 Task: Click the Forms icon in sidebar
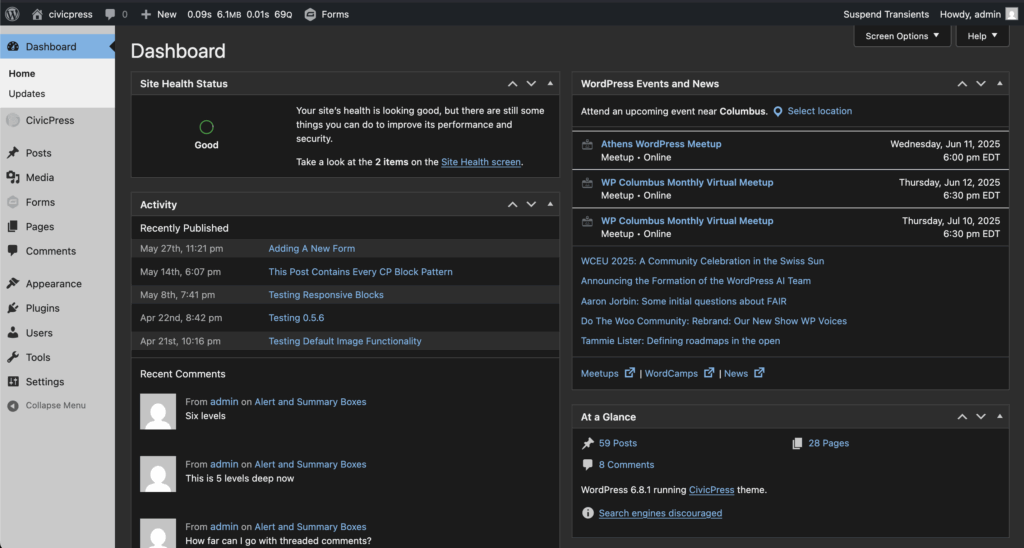(x=13, y=202)
